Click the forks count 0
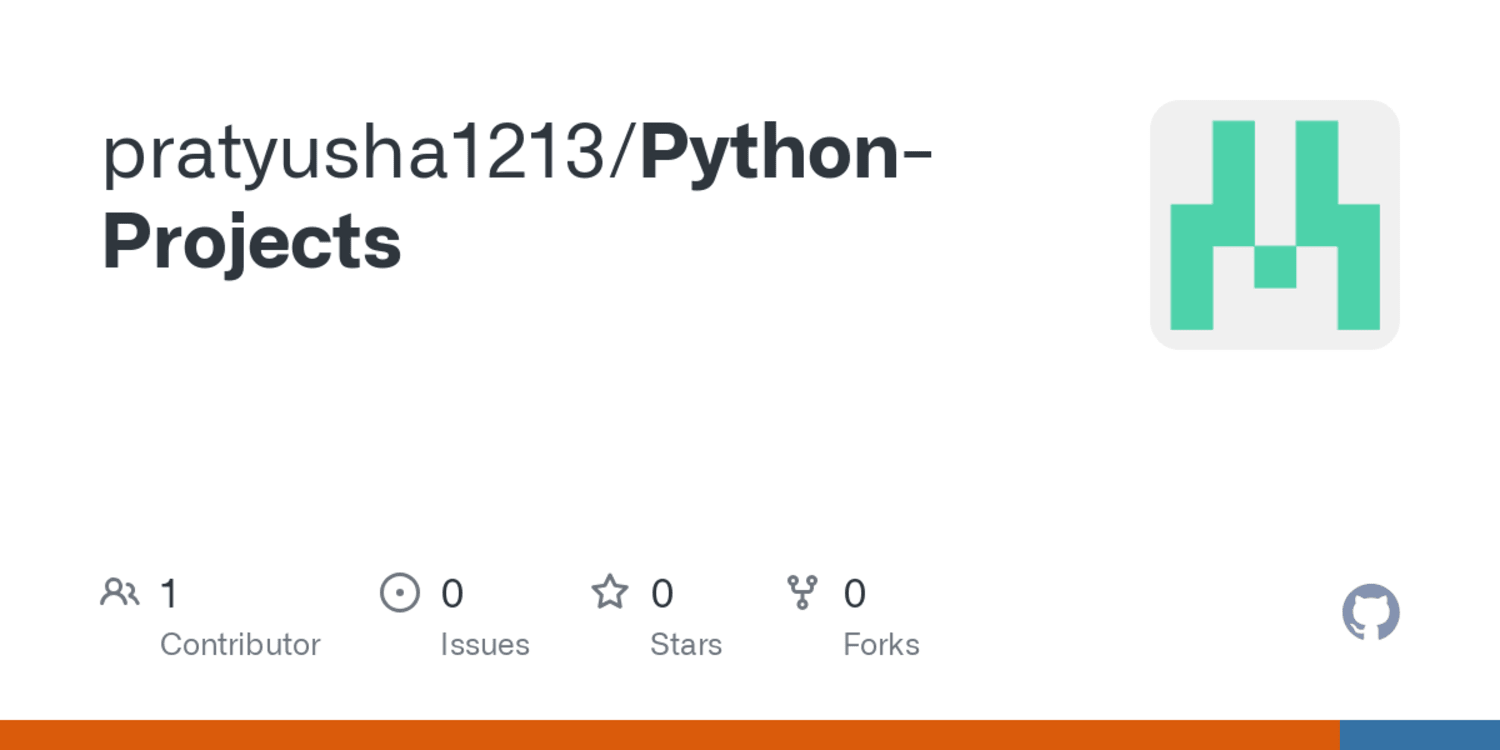Viewport: 1500px width, 750px height. click(x=854, y=594)
